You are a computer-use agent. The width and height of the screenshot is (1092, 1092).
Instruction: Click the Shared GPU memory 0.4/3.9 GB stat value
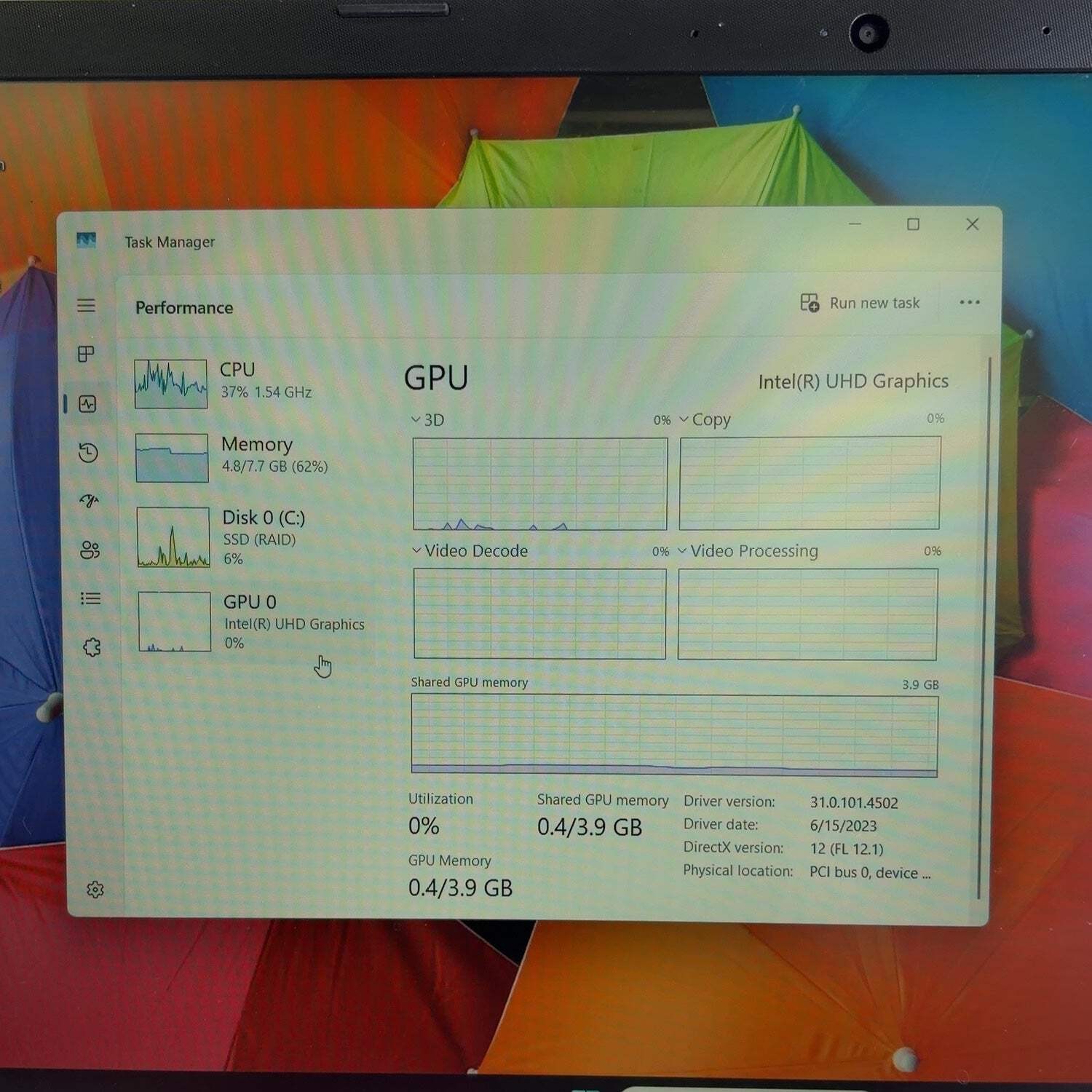tap(590, 827)
